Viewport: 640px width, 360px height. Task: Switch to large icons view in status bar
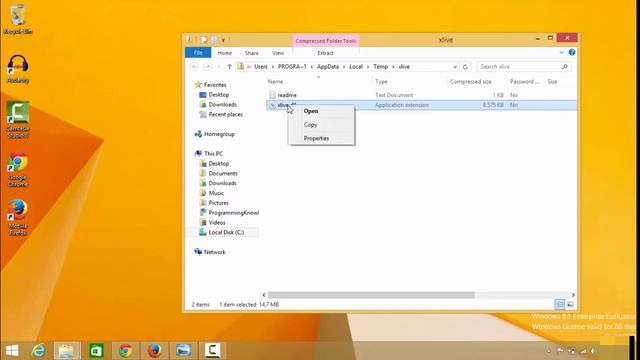(x=570, y=304)
